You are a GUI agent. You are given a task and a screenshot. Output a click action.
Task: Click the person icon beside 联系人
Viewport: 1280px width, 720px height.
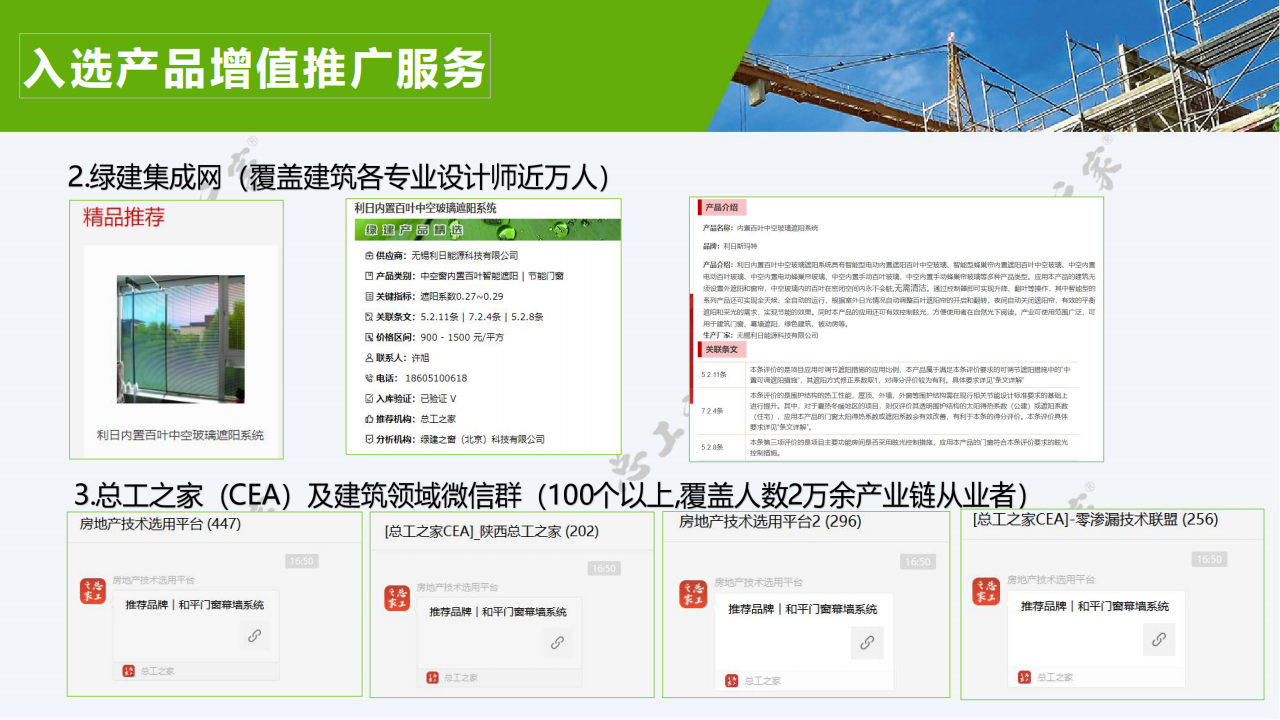(x=368, y=357)
